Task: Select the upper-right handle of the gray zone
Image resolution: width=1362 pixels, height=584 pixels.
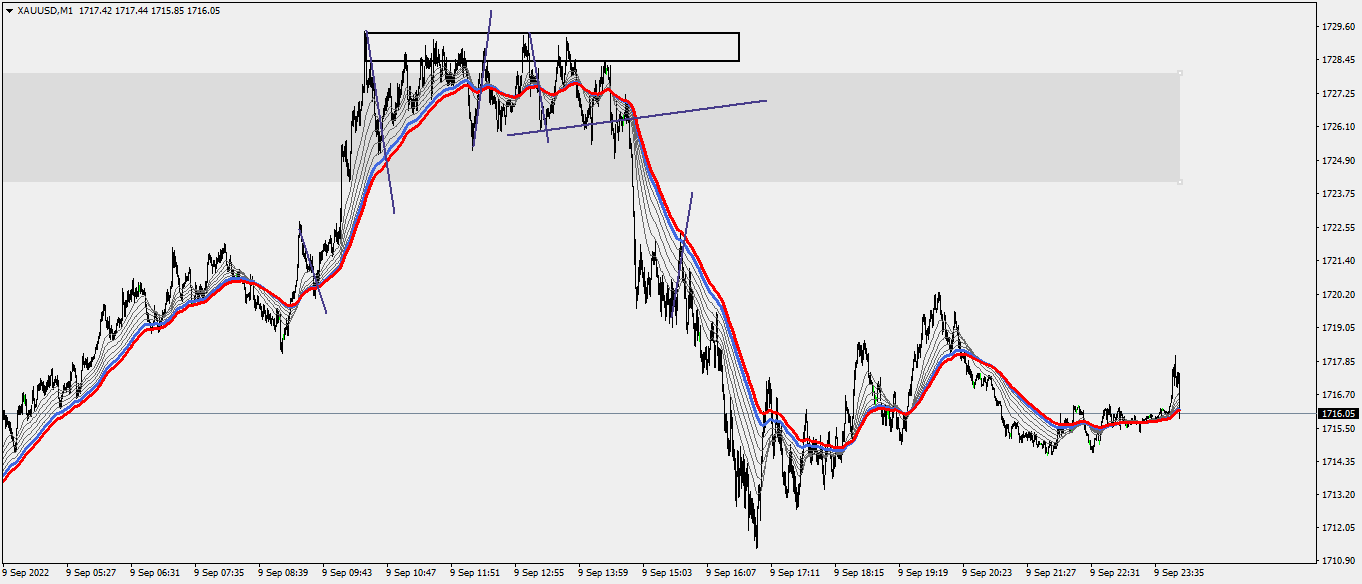Action: click(x=1181, y=73)
